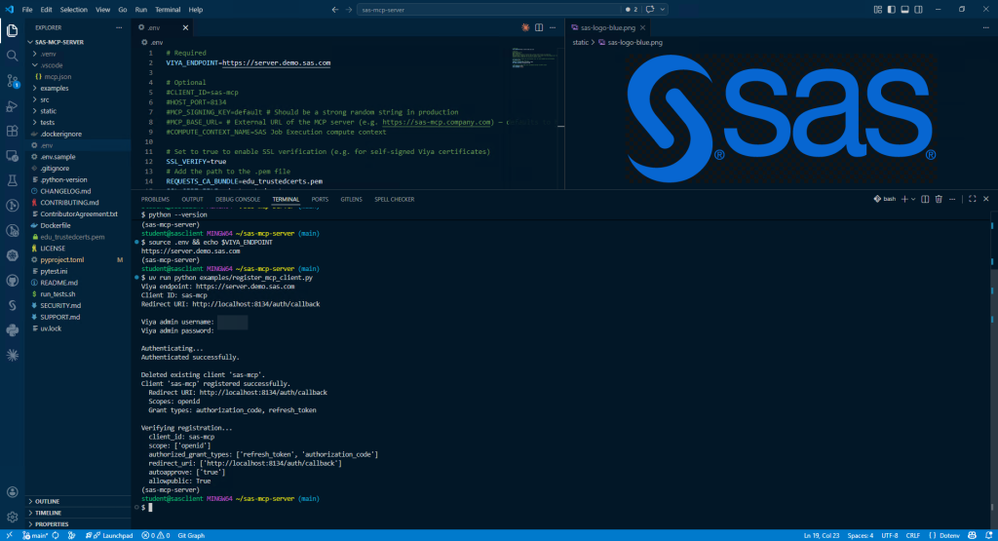
Task: Open the GitHub icon in activity bar
Action: click(x=12, y=280)
